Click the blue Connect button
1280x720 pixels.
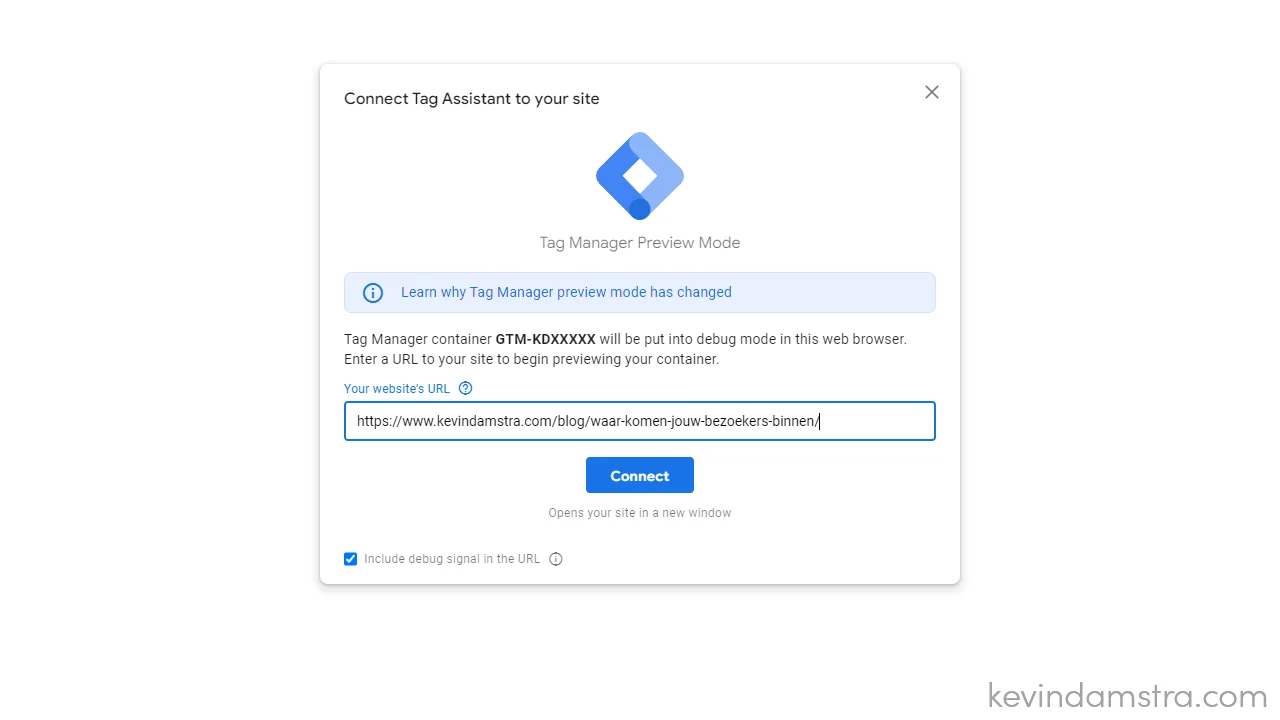point(640,476)
